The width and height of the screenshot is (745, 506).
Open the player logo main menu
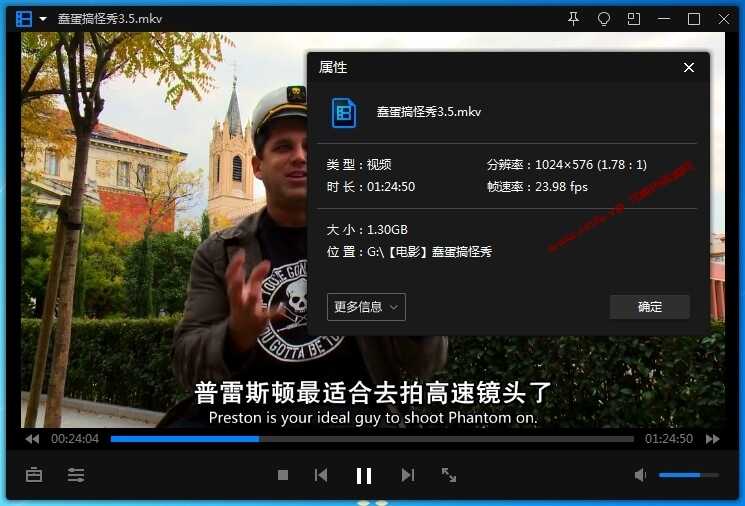coord(24,19)
